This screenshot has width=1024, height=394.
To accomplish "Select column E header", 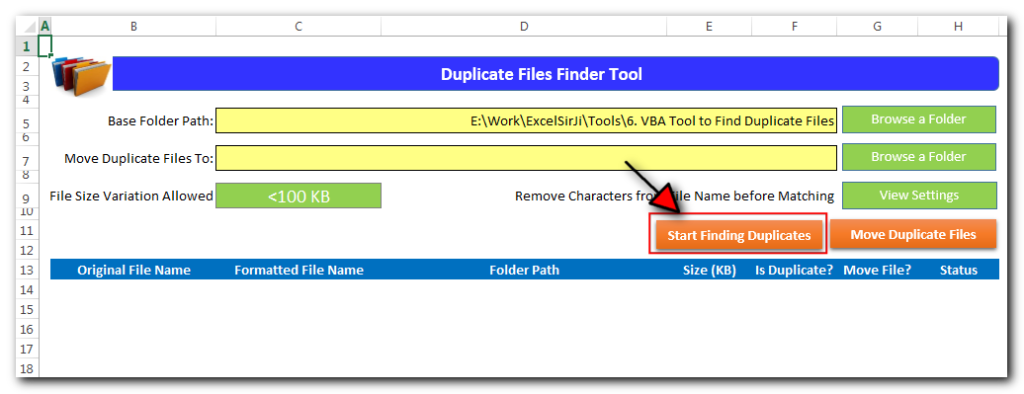I will coord(709,26).
